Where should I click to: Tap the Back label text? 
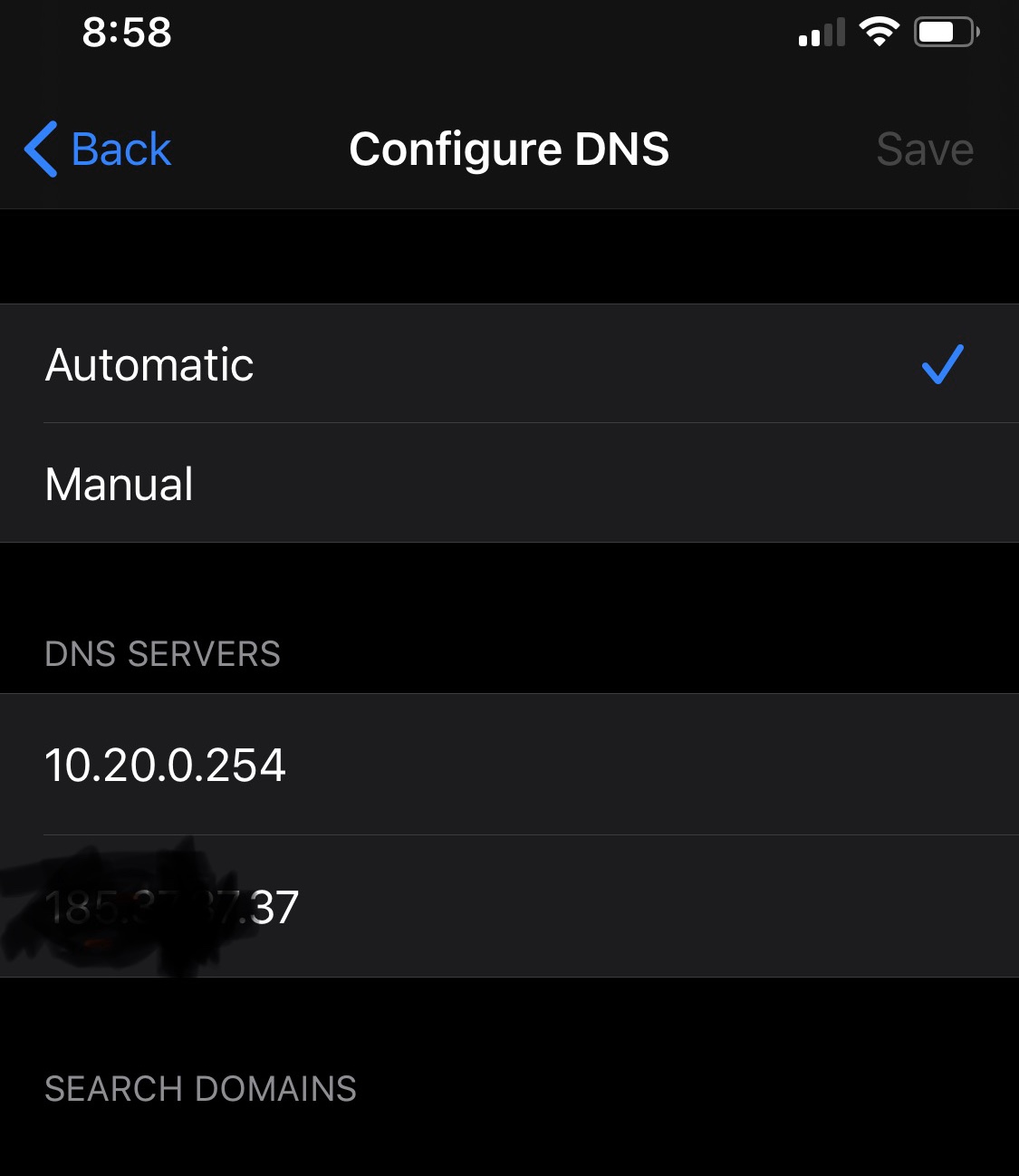pyautogui.click(x=121, y=149)
